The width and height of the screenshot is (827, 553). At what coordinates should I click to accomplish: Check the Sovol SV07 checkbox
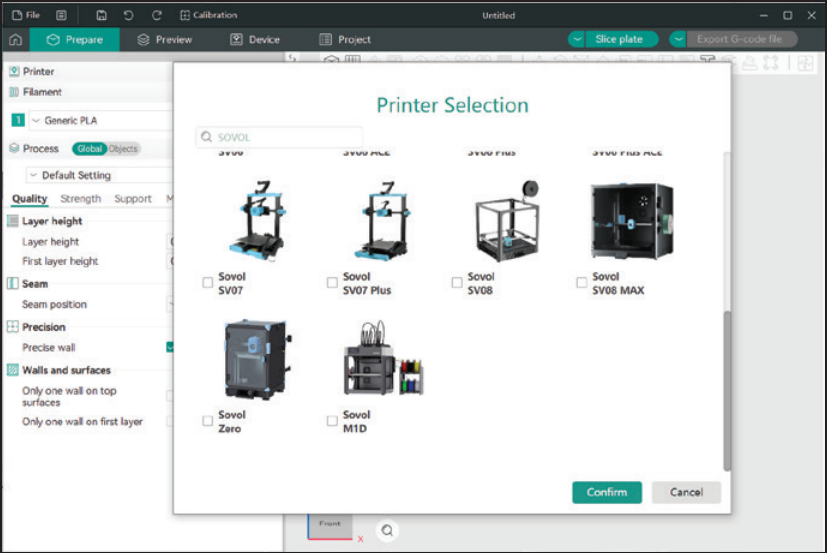pos(208,283)
